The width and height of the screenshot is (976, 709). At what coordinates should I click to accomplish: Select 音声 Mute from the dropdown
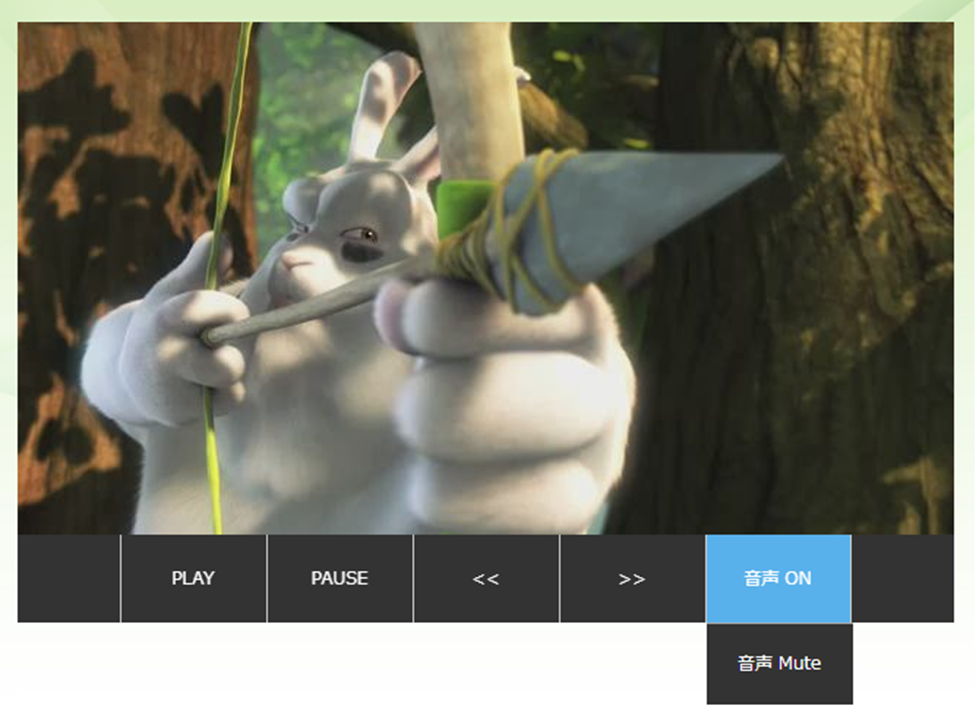[779, 663]
